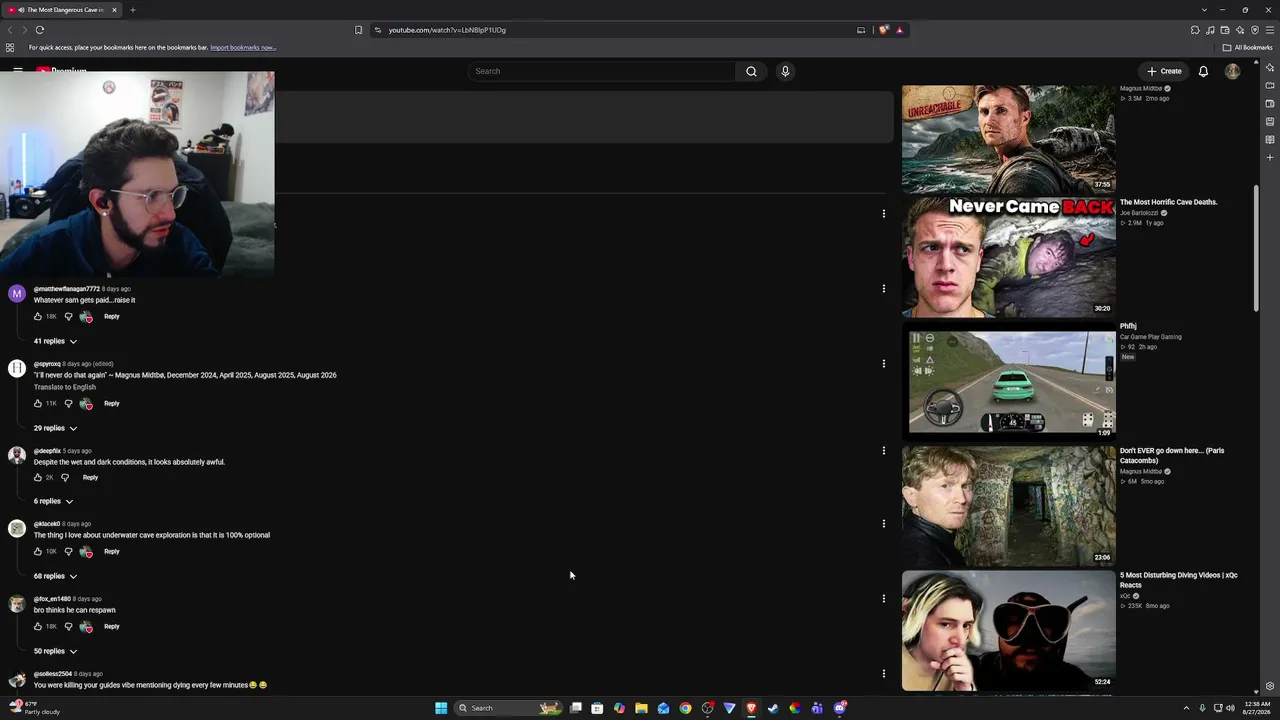The image size is (1280, 720).
Task: Open the Windows Start menu
Action: click(441, 708)
